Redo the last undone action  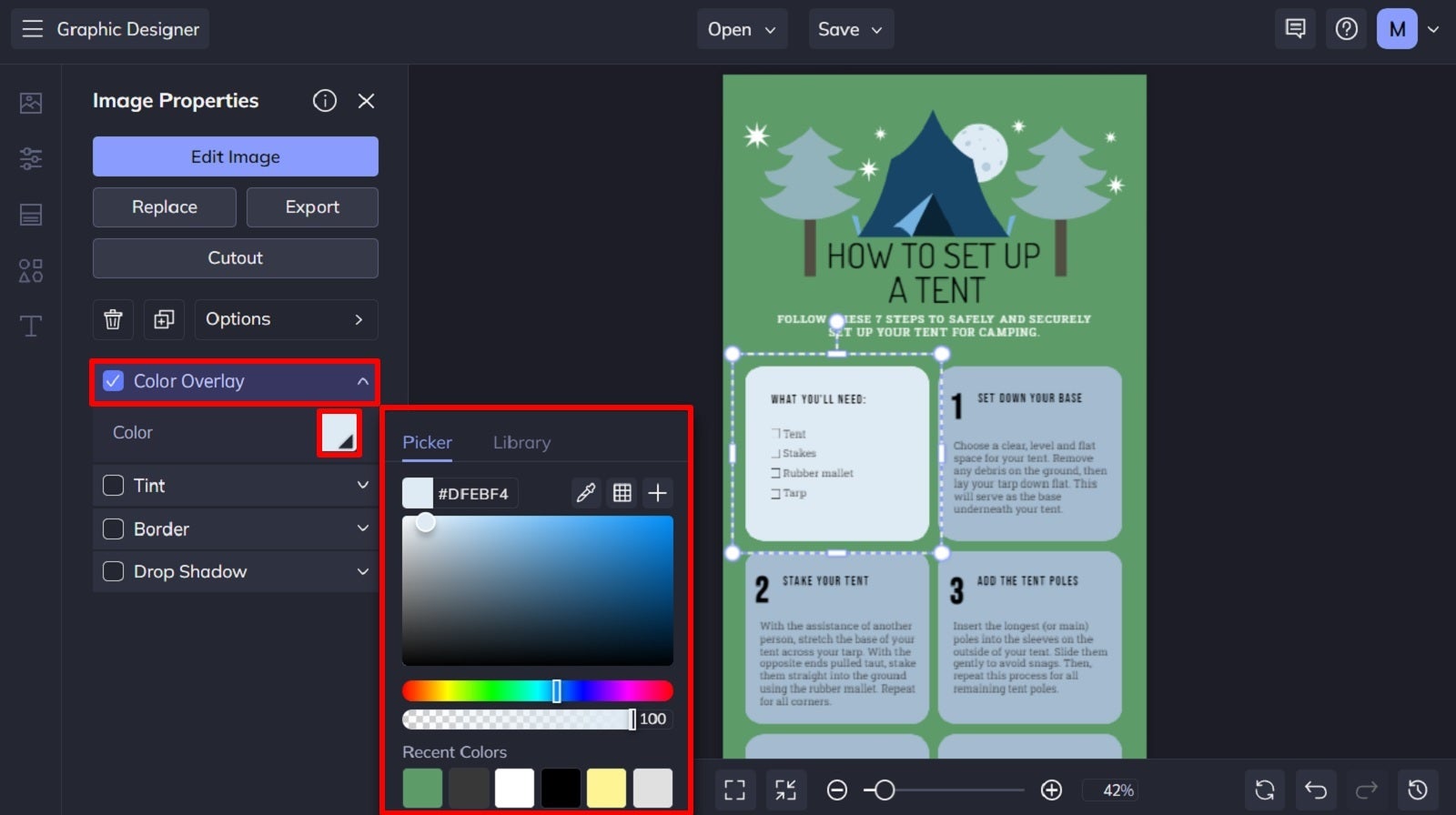pyautogui.click(x=1367, y=790)
